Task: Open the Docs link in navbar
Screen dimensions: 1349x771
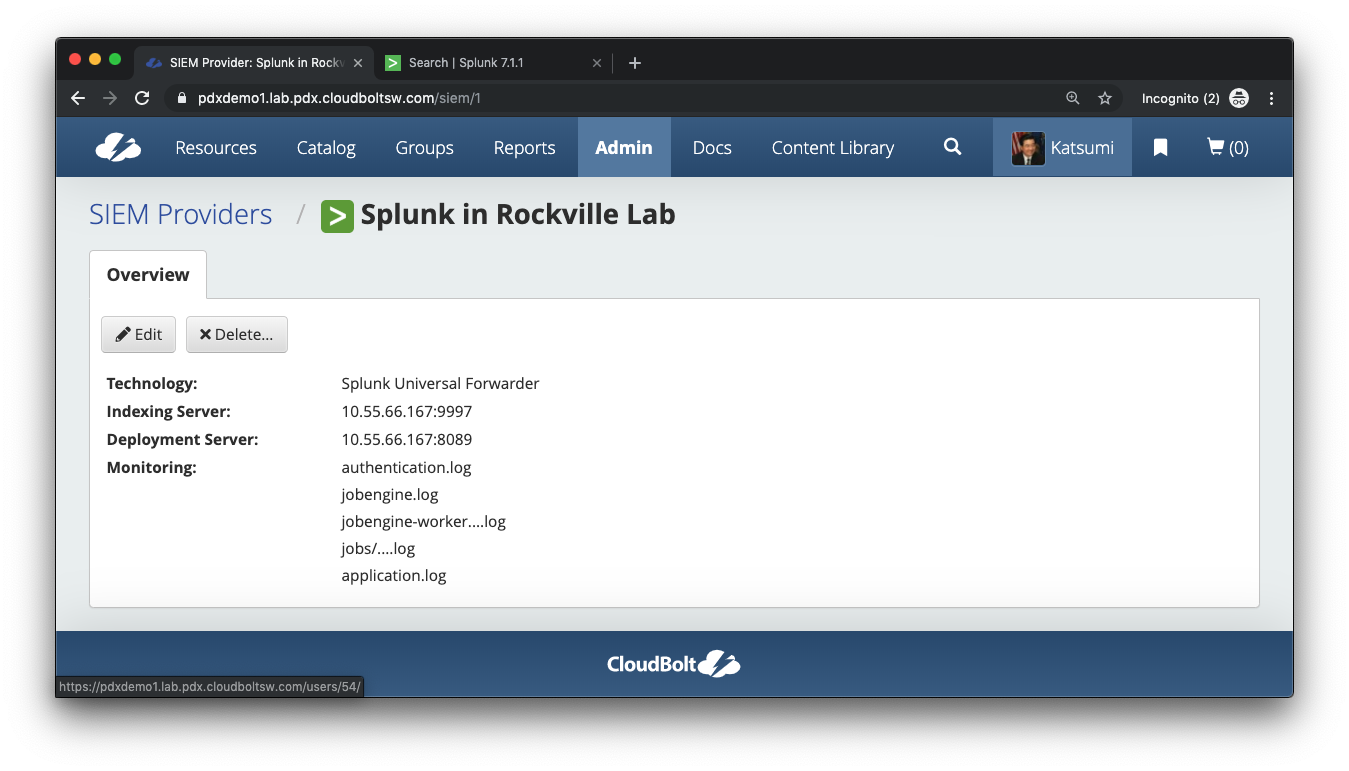Action: [x=712, y=147]
